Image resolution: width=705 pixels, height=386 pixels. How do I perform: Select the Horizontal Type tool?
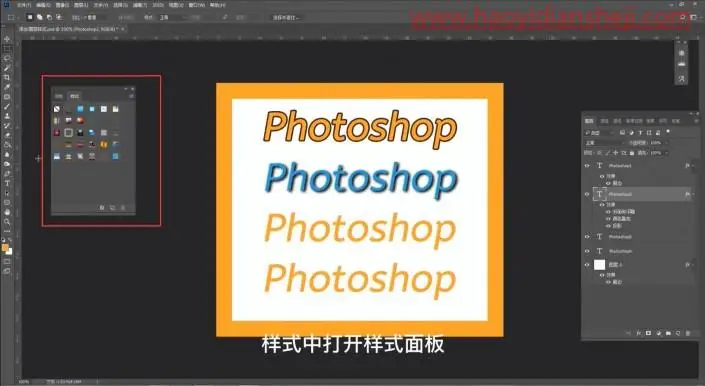pyautogui.click(x=7, y=183)
